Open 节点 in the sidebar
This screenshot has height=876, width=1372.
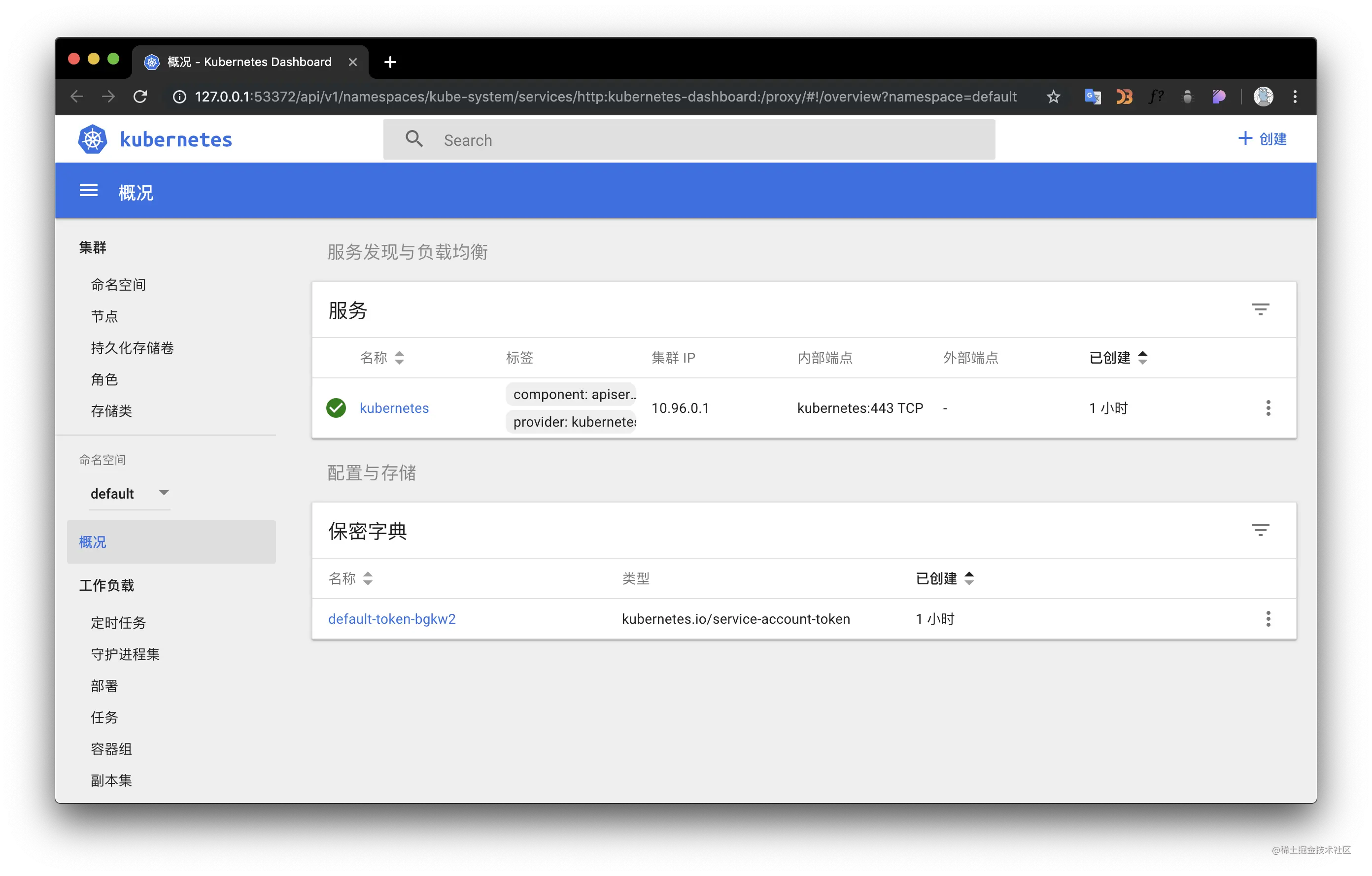[x=104, y=316]
